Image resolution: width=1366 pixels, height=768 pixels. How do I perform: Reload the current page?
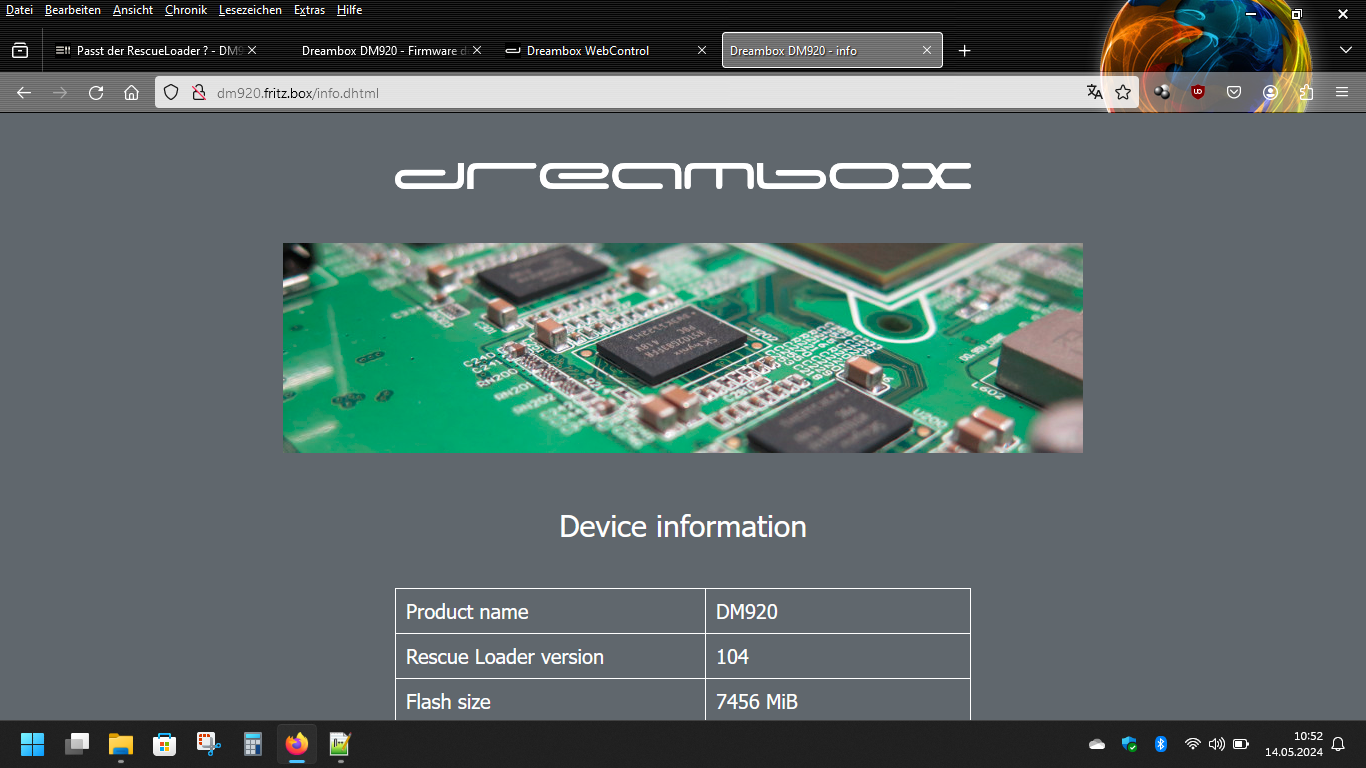point(96,92)
